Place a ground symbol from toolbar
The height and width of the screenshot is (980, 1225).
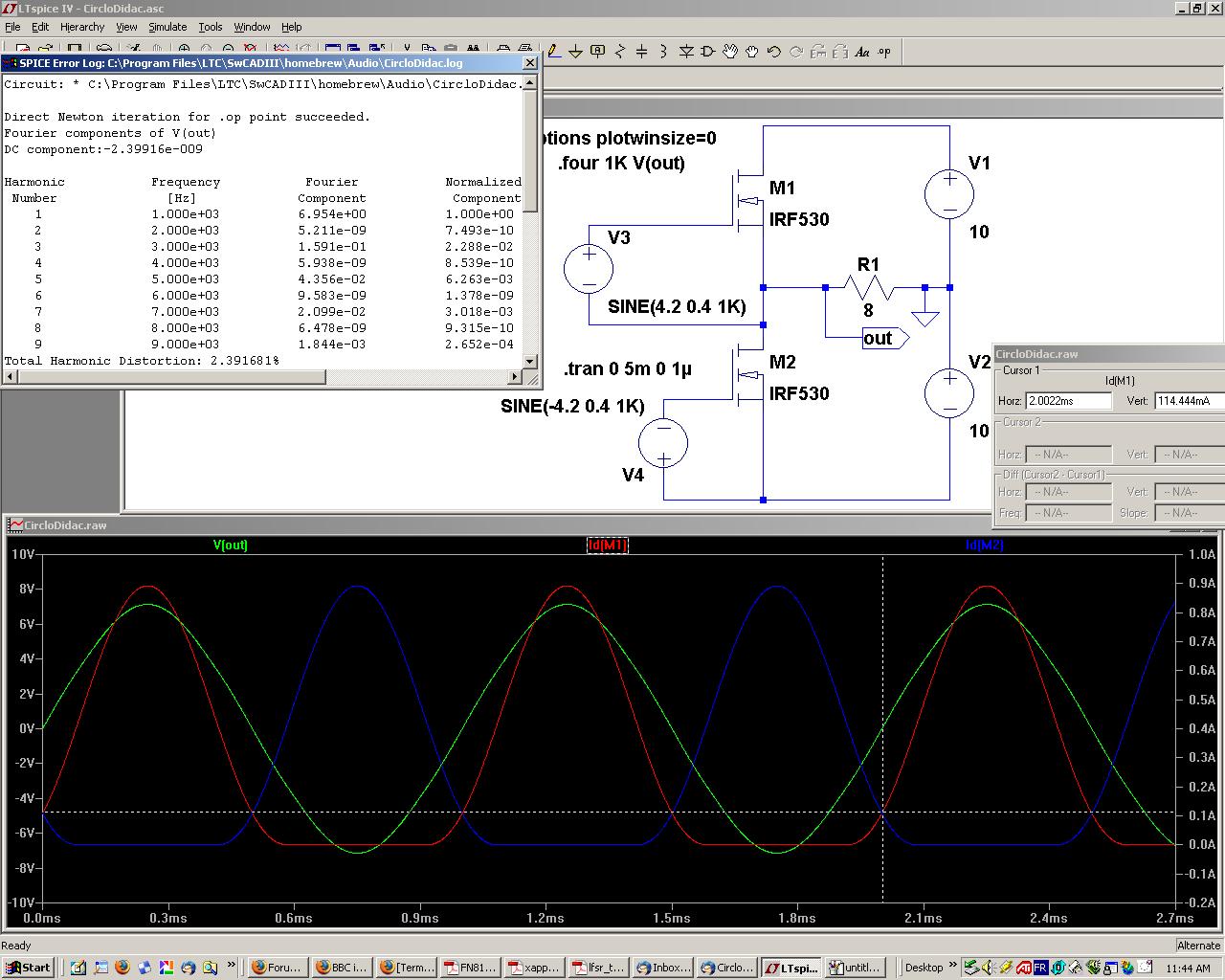tap(575, 52)
